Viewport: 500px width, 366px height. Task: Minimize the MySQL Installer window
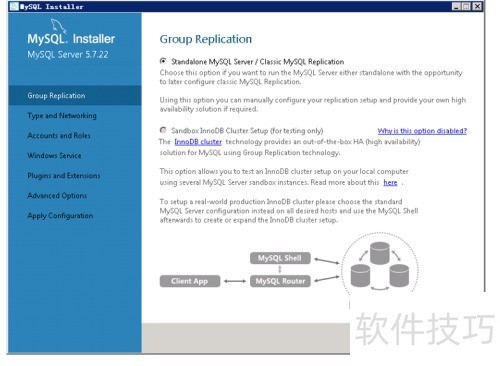(456, 6)
